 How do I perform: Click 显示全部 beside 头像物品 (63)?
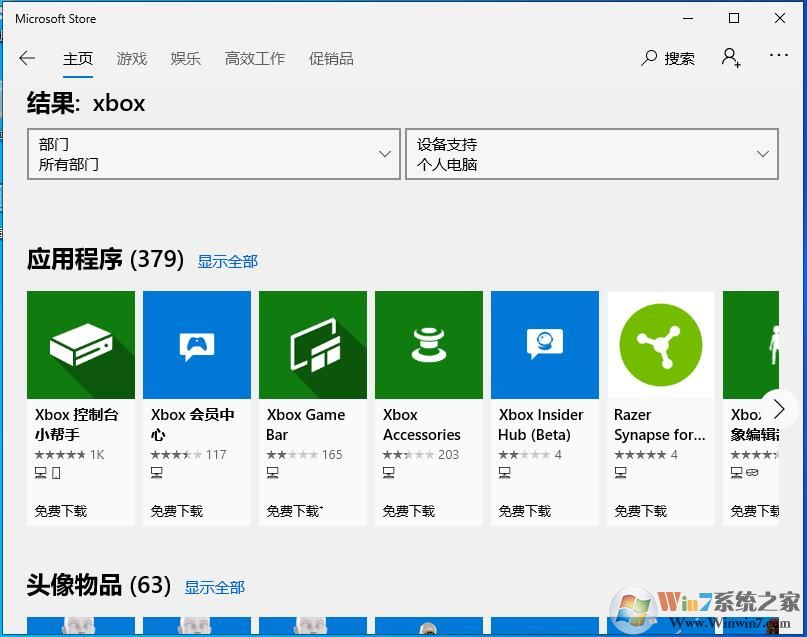215,588
